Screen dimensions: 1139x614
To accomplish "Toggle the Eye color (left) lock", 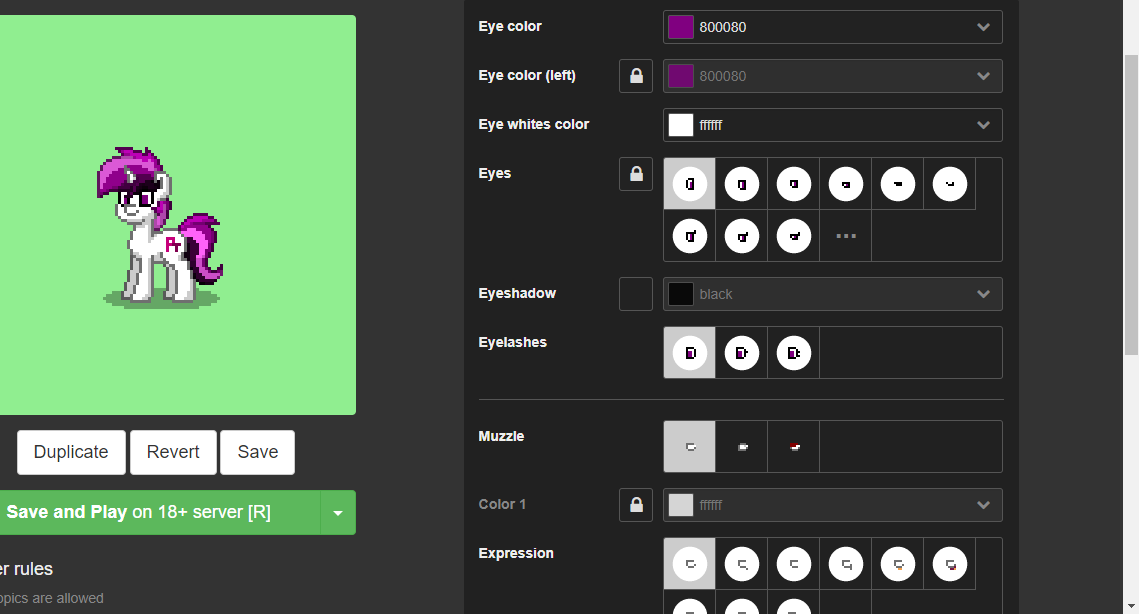I will pyautogui.click(x=636, y=76).
